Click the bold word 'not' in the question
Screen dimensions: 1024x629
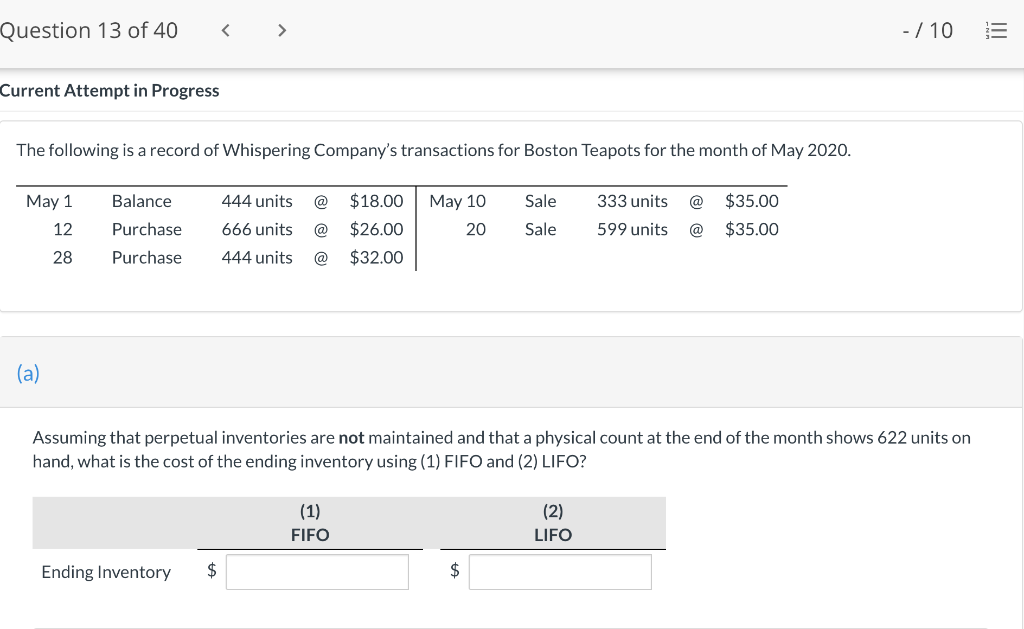(x=351, y=438)
